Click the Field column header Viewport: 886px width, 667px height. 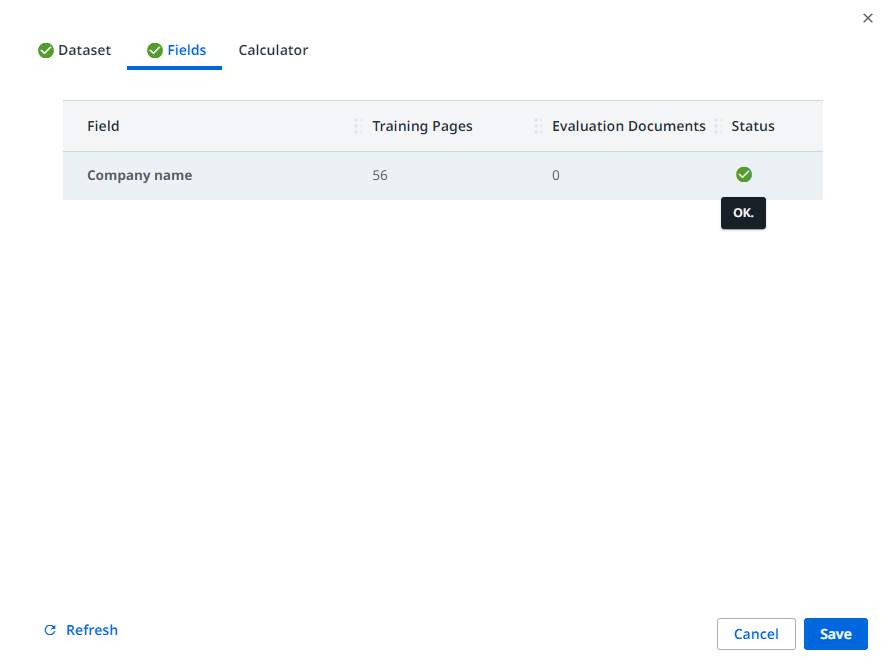(x=103, y=126)
